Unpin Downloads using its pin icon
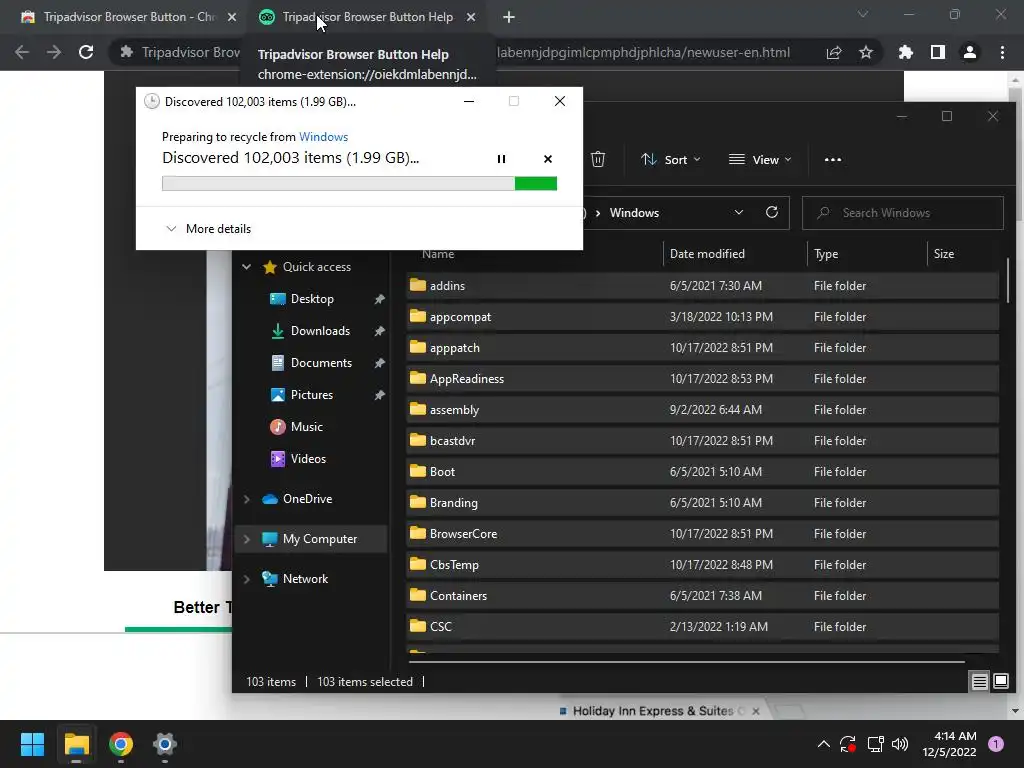1024x768 pixels. 379,331
